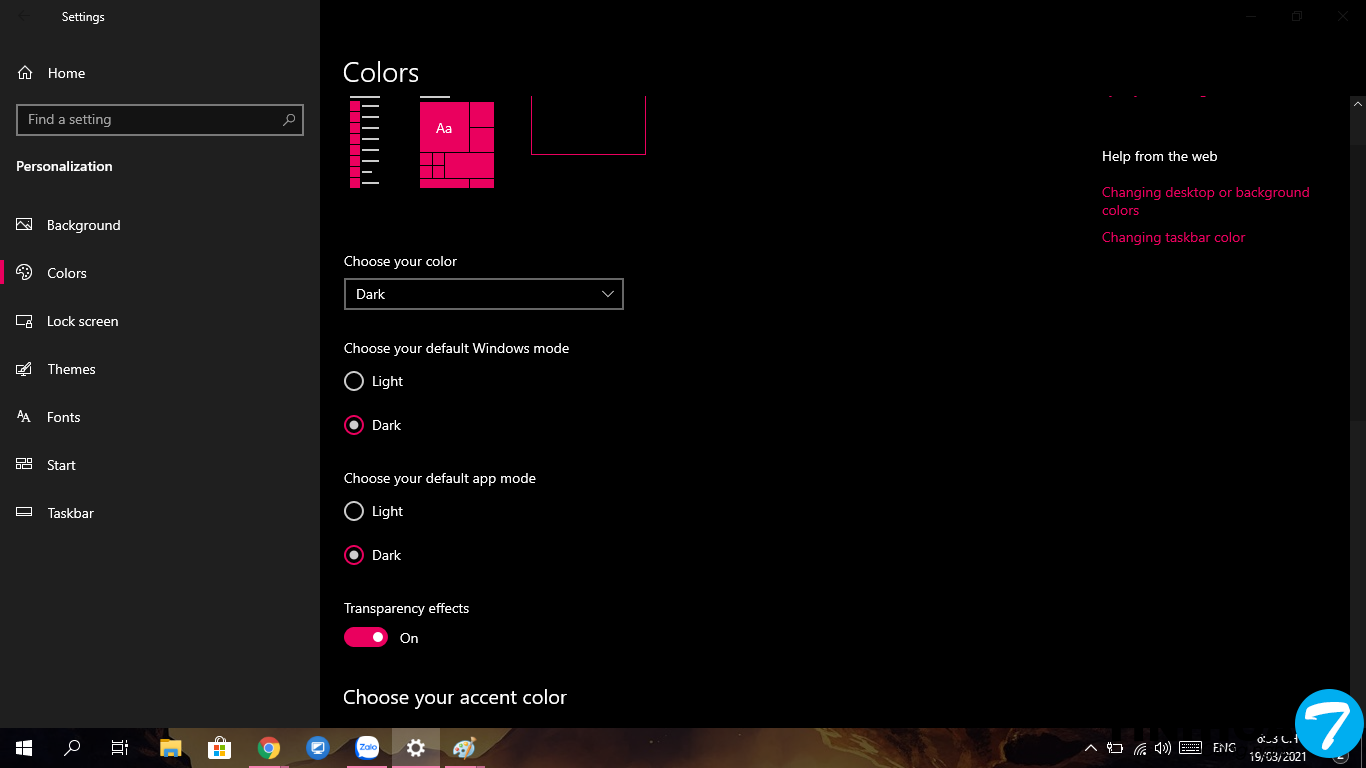The height and width of the screenshot is (768, 1366).
Task: Open Background settings picture icon
Action: 25,225
